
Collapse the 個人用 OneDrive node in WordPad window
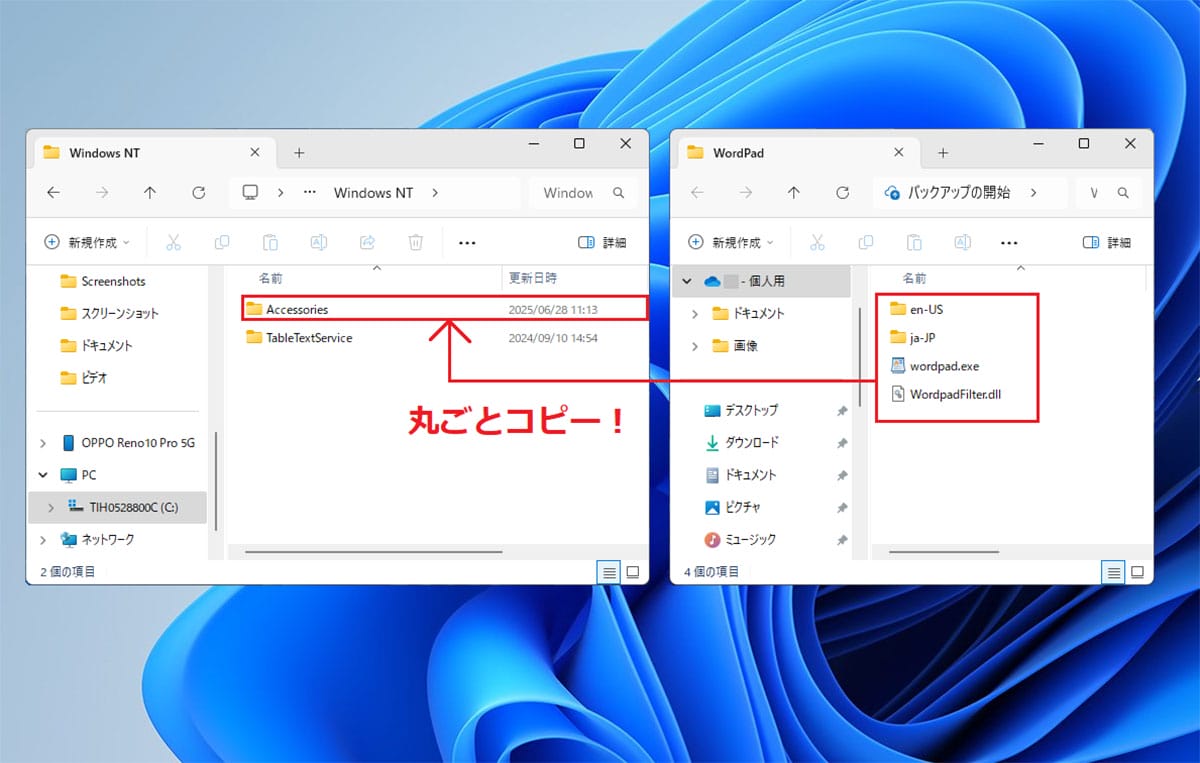pos(686,281)
